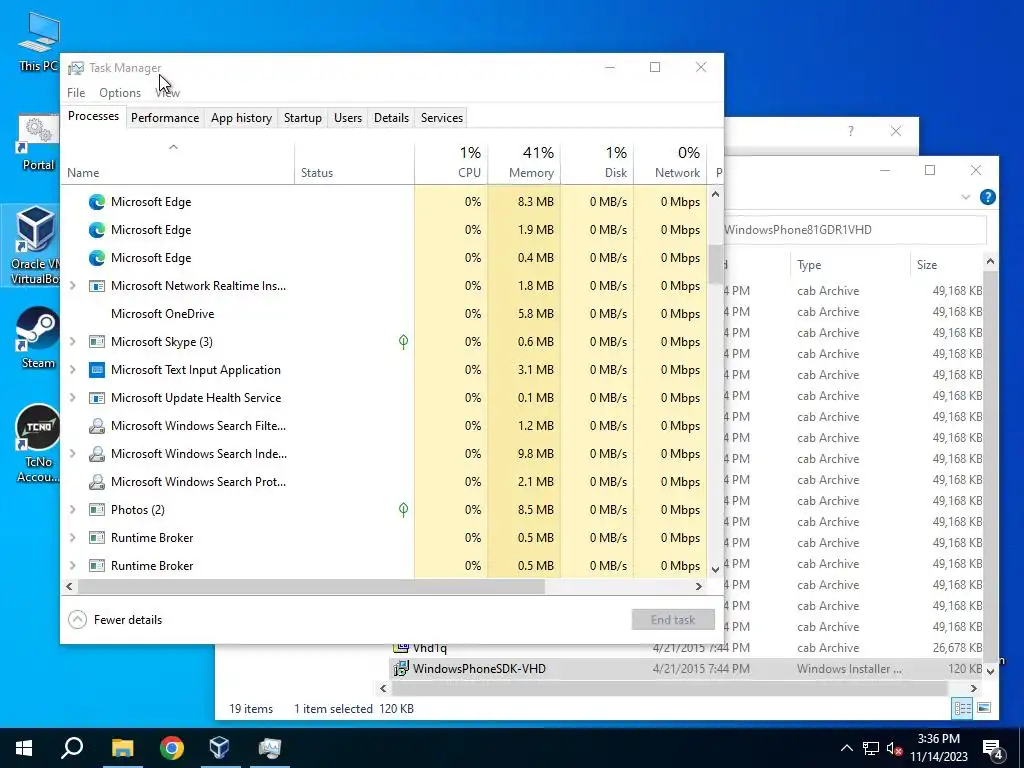Viewport: 1024px width, 768px height.
Task: Switch to the App history tab
Action: click(241, 118)
